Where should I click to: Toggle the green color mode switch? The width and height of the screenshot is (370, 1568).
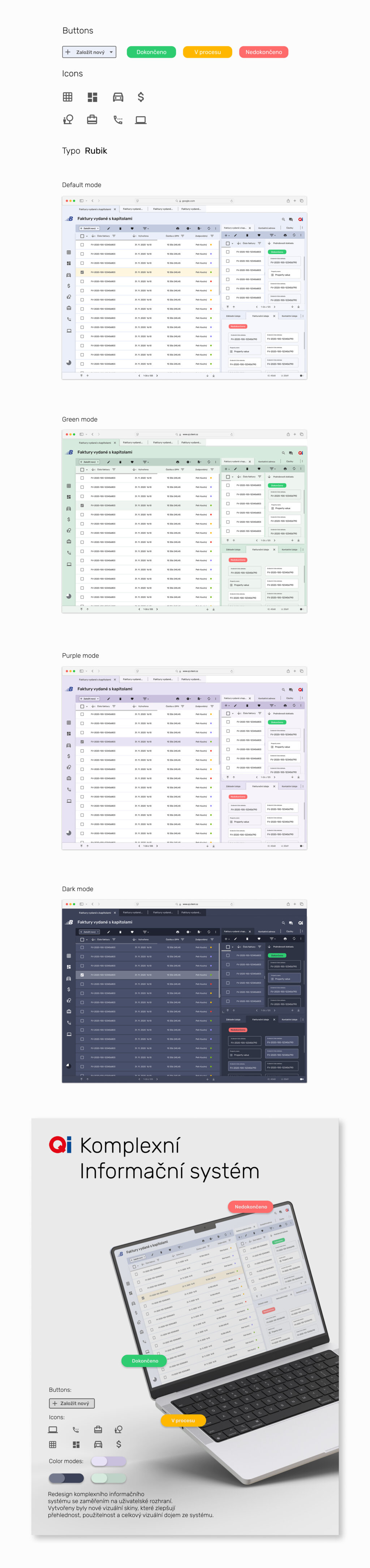click(x=108, y=1478)
